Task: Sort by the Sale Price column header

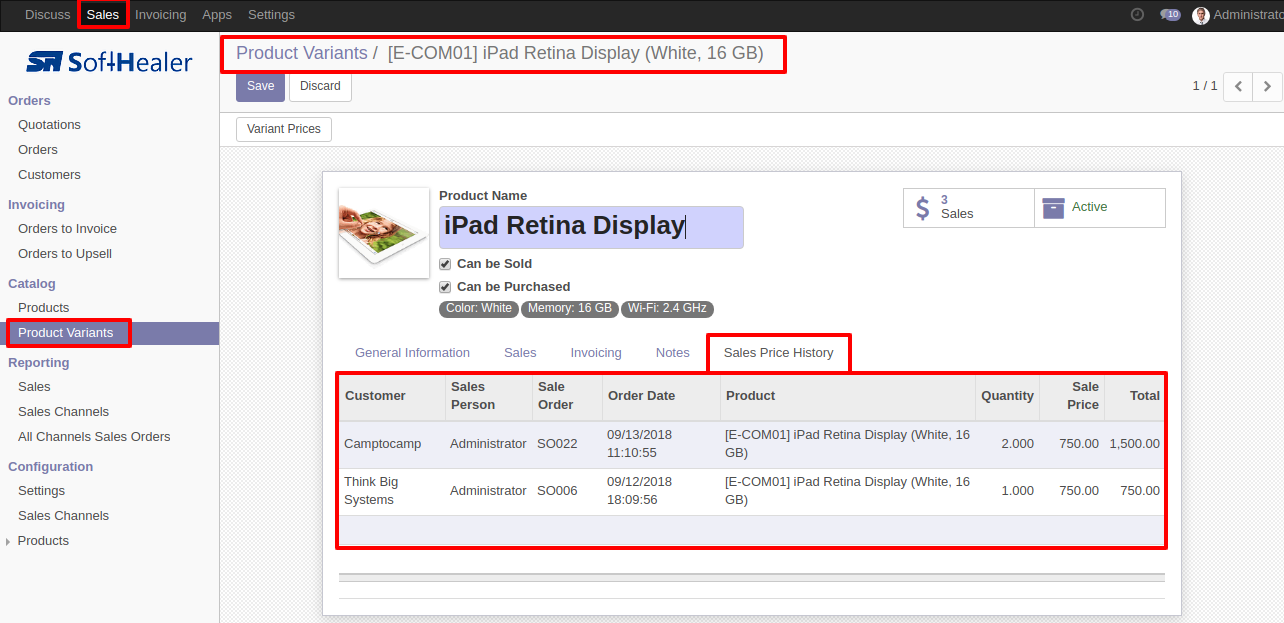Action: [x=1072, y=397]
